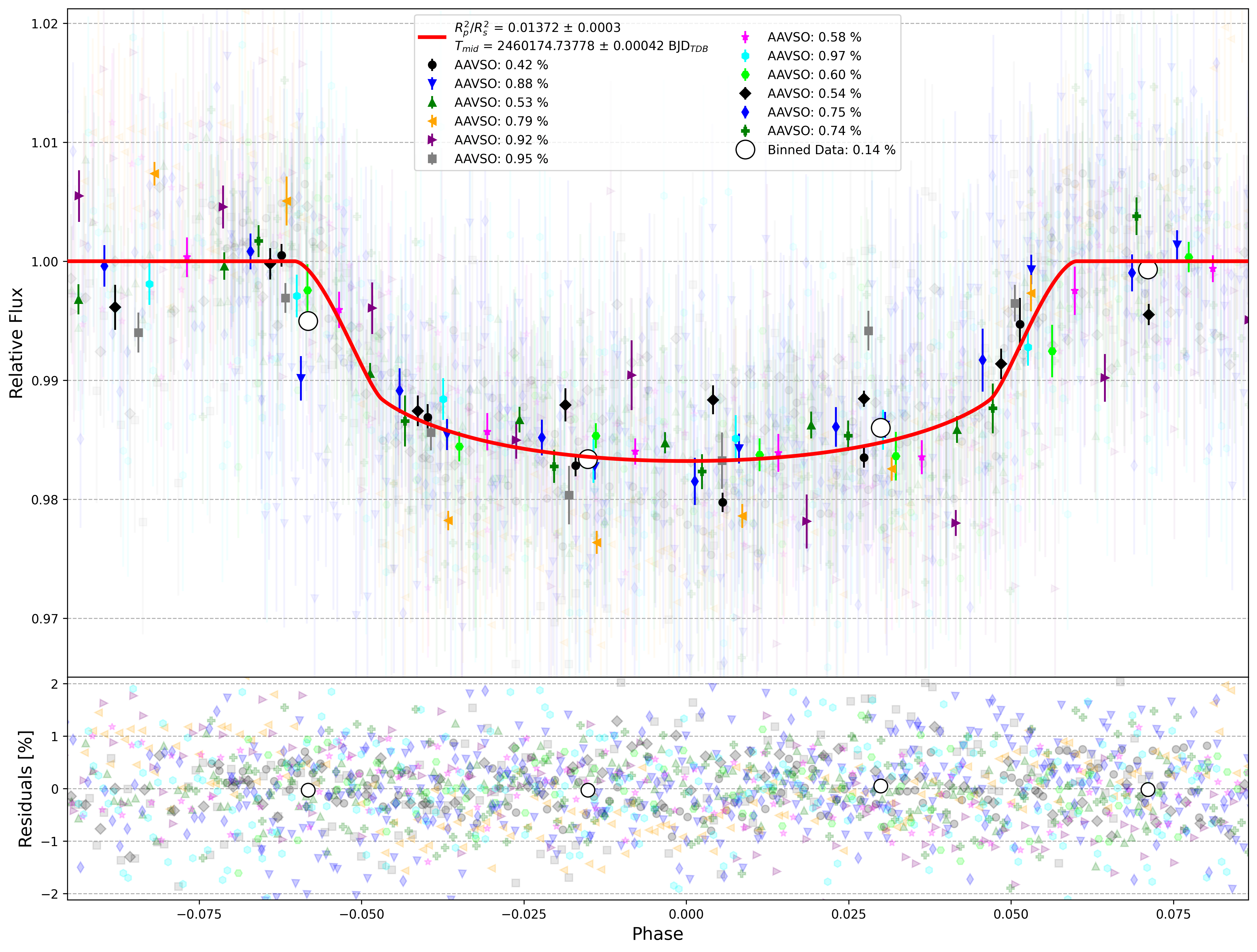The width and height of the screenshot is (1257, 952).
Task: Click the legend label 'AAVSO: 0.97 %'
Action: pyautogui.click(x=814, y=56)
